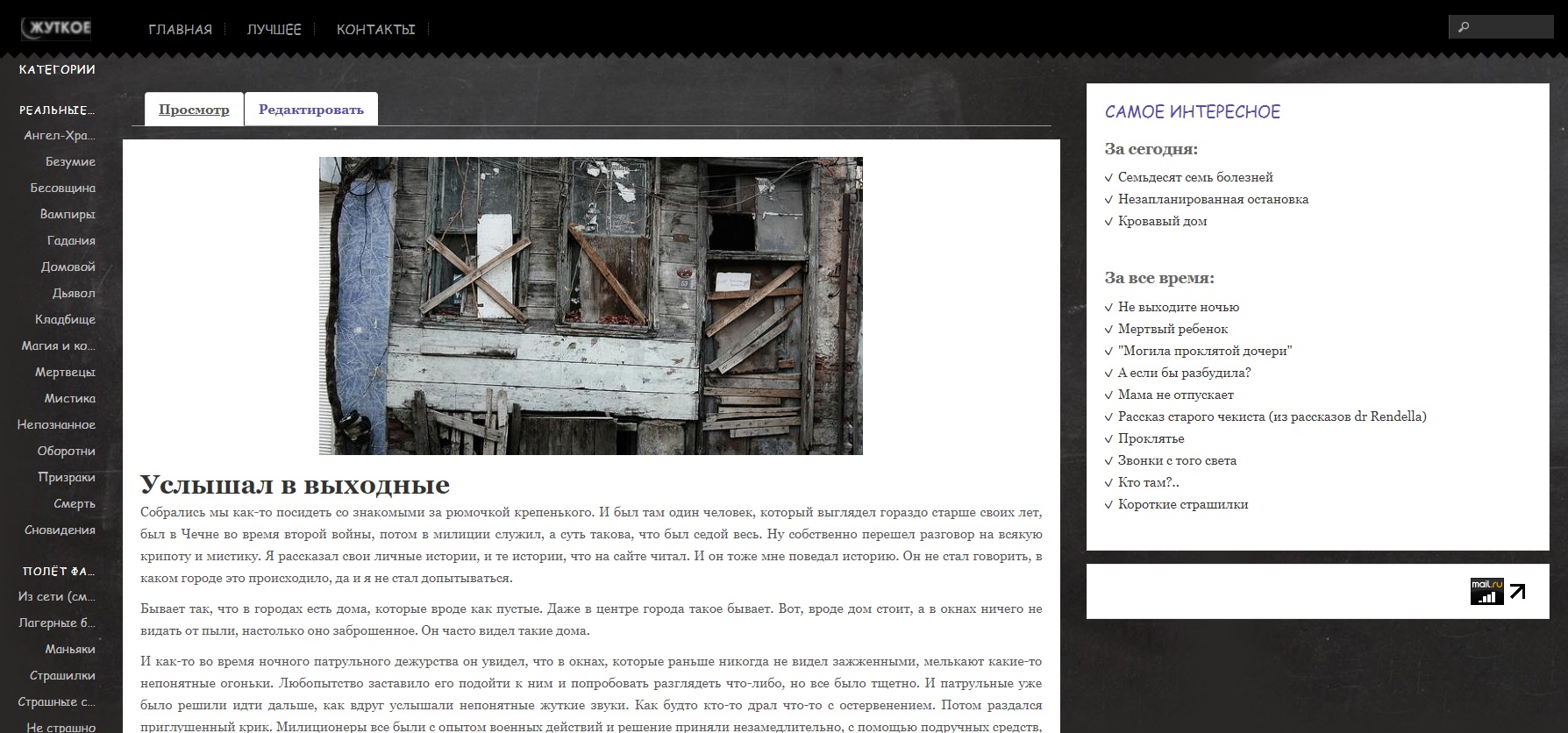
Task: Open the story Кровавый дом
Action: point(1162,221)
